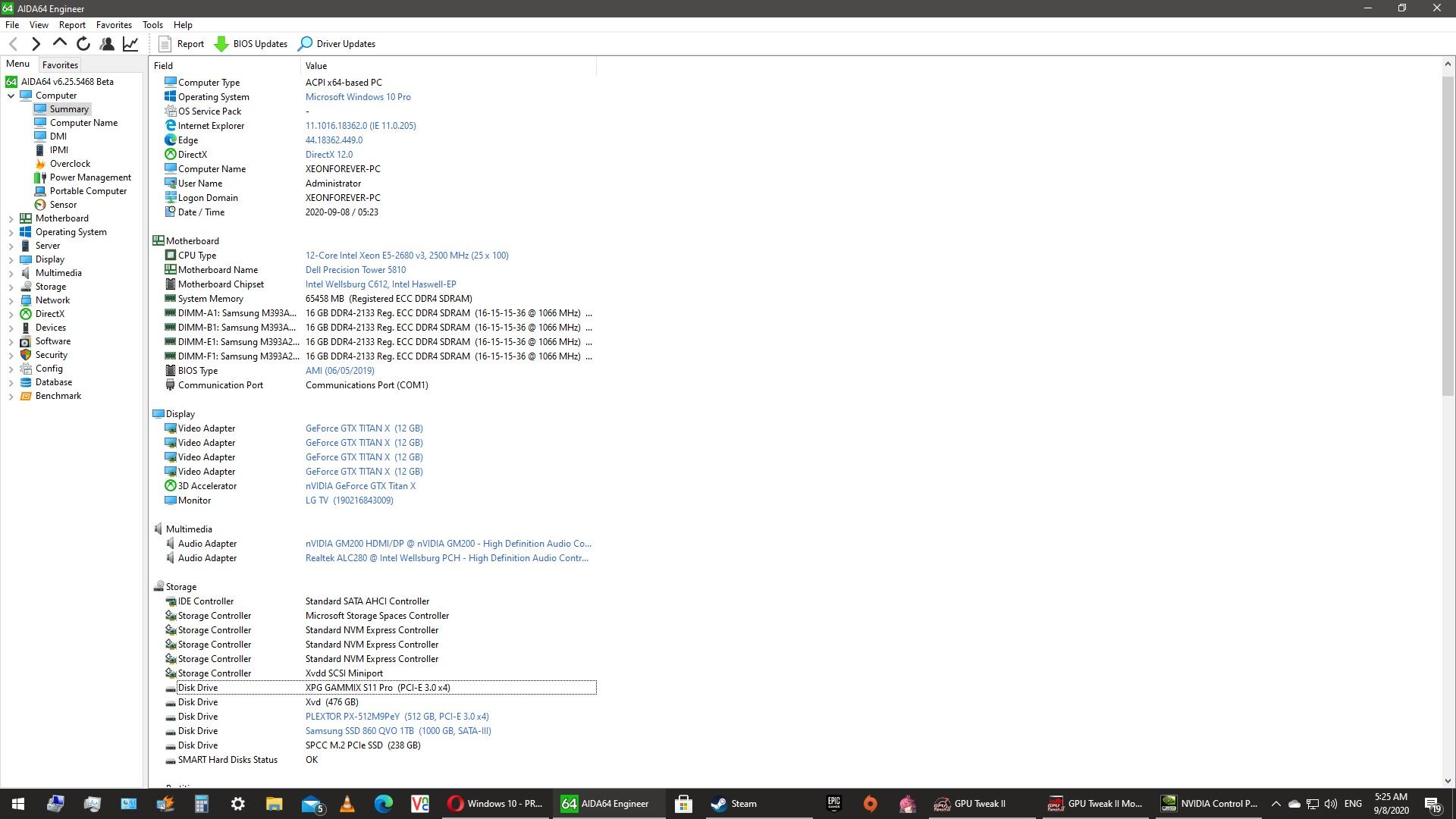Click the vertical scrollbar down arrow
Image resolution: width=1456 pixels, height=819 pixels.
(1448, 780)
